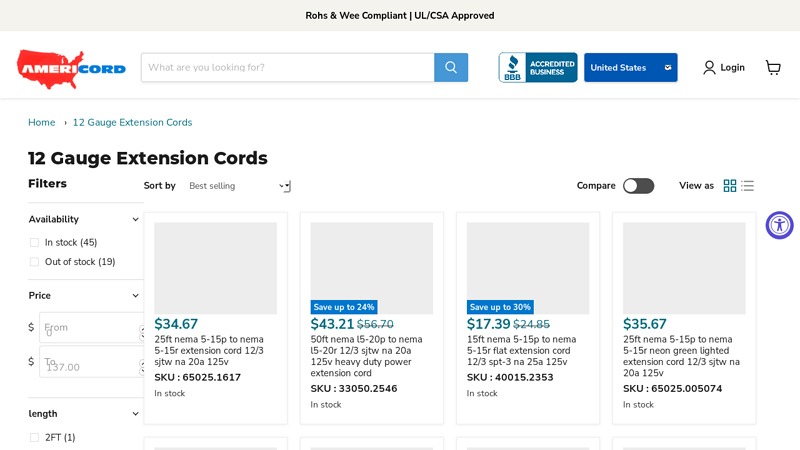Viewport: 800px width, 450px height.
Task: Open the shopping cart
Action: coord(773,68)
